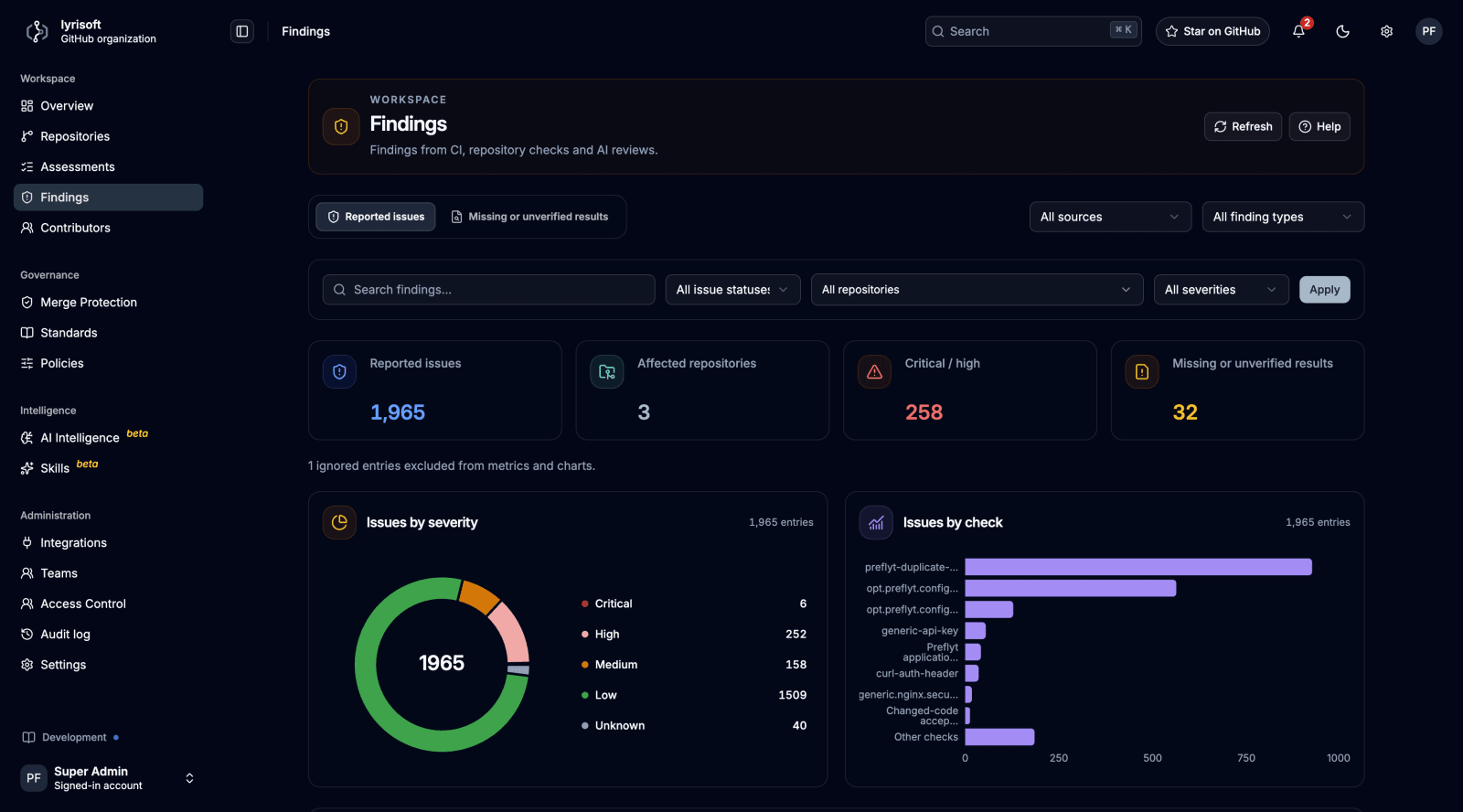Viewport: 1463px width, 812px height.
Task: Click the PF user avatar in top bar
Action: [1429, 31]
